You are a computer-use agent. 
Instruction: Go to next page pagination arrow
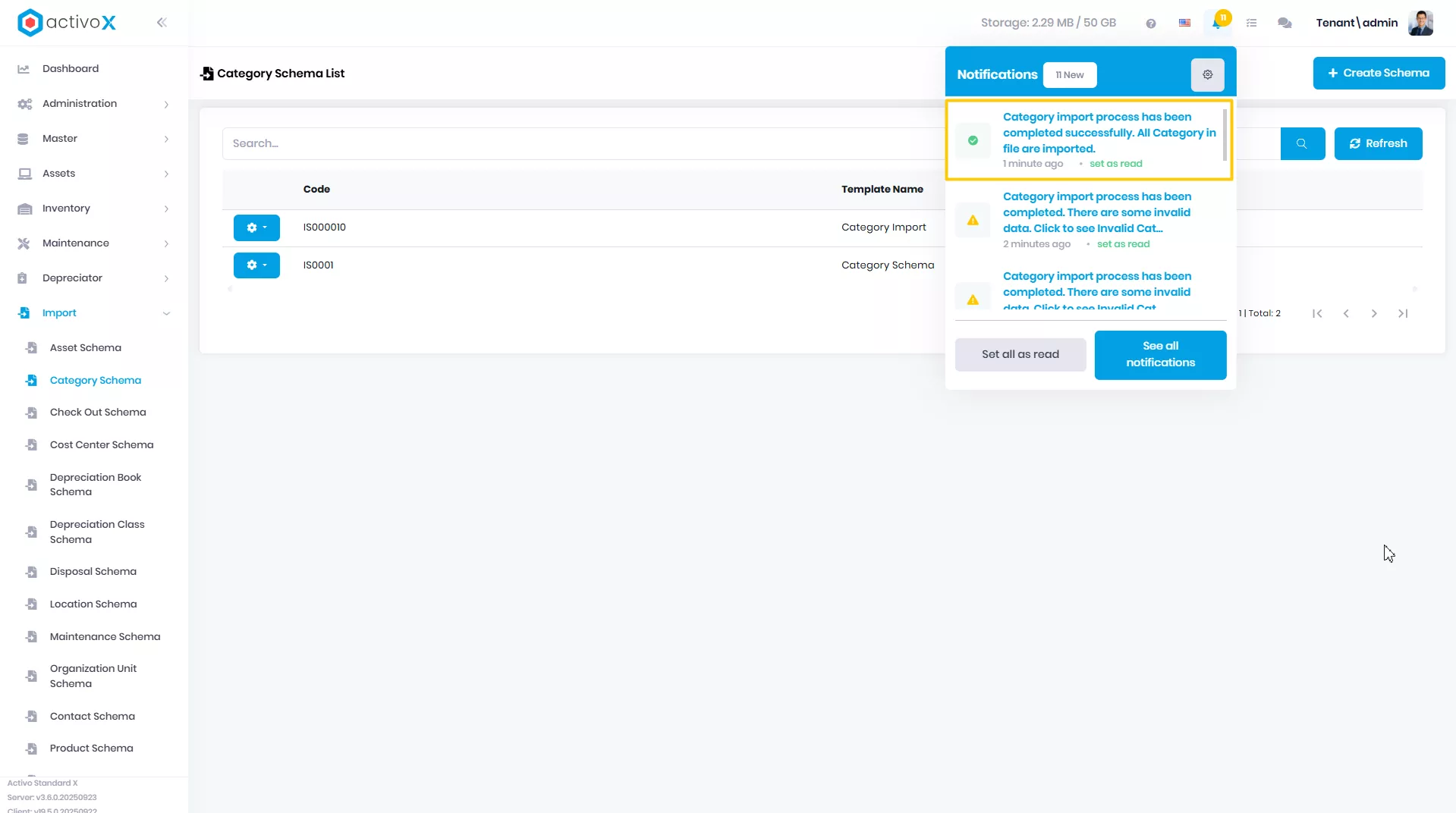[x=1374, y=313]
